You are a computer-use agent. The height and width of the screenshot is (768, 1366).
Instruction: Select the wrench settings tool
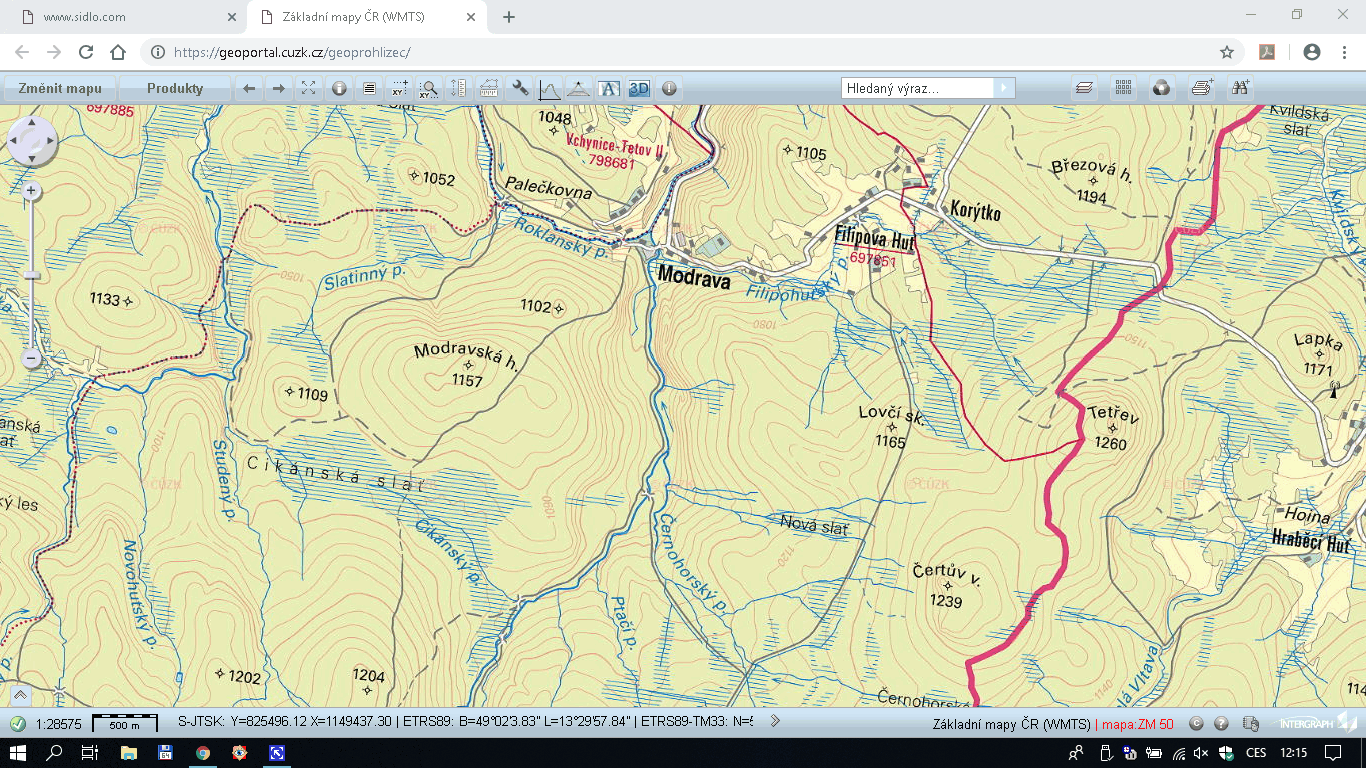[x=519, y=88]
